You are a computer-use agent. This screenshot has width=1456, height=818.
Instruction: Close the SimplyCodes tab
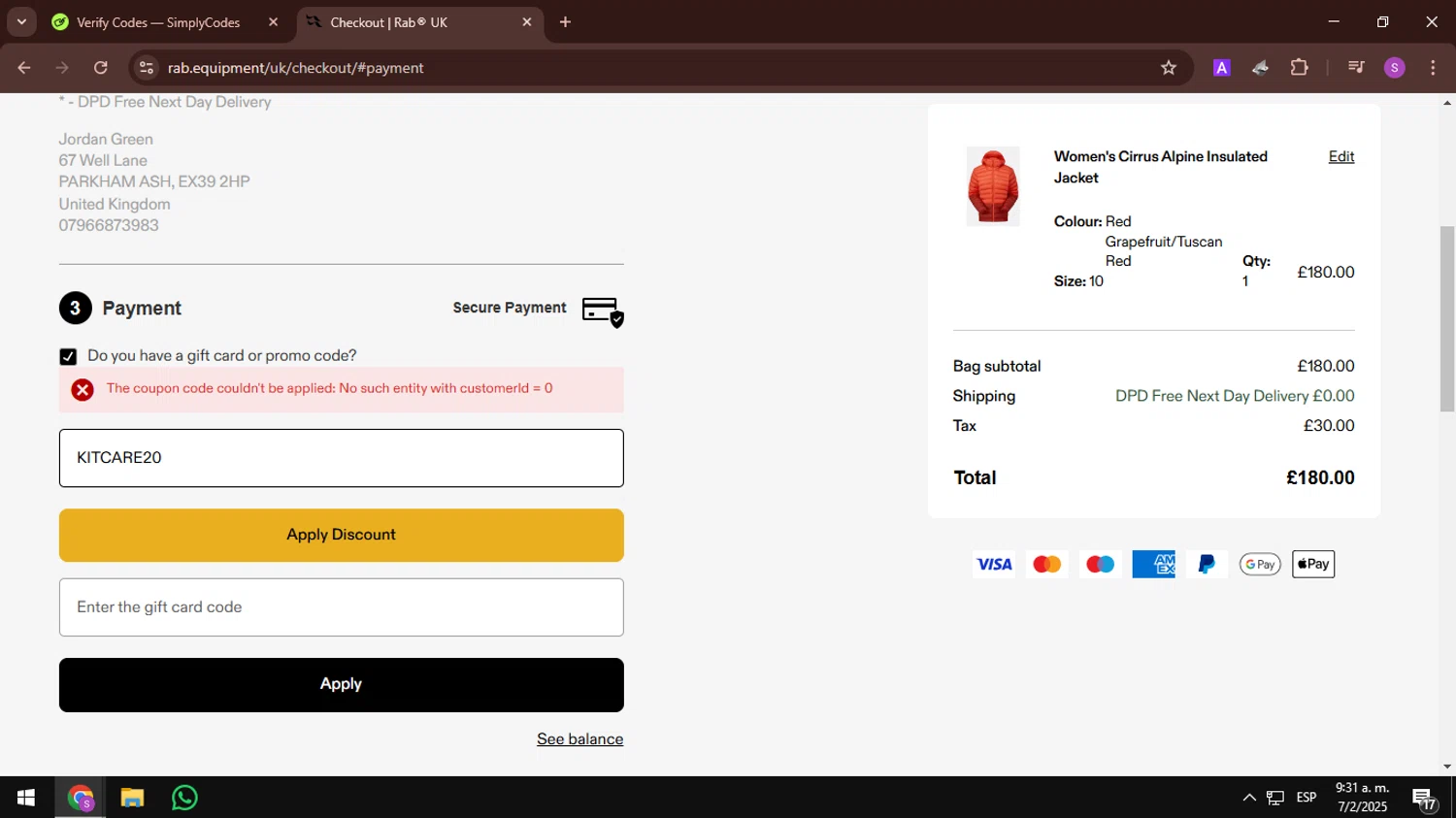pos(273,22)
